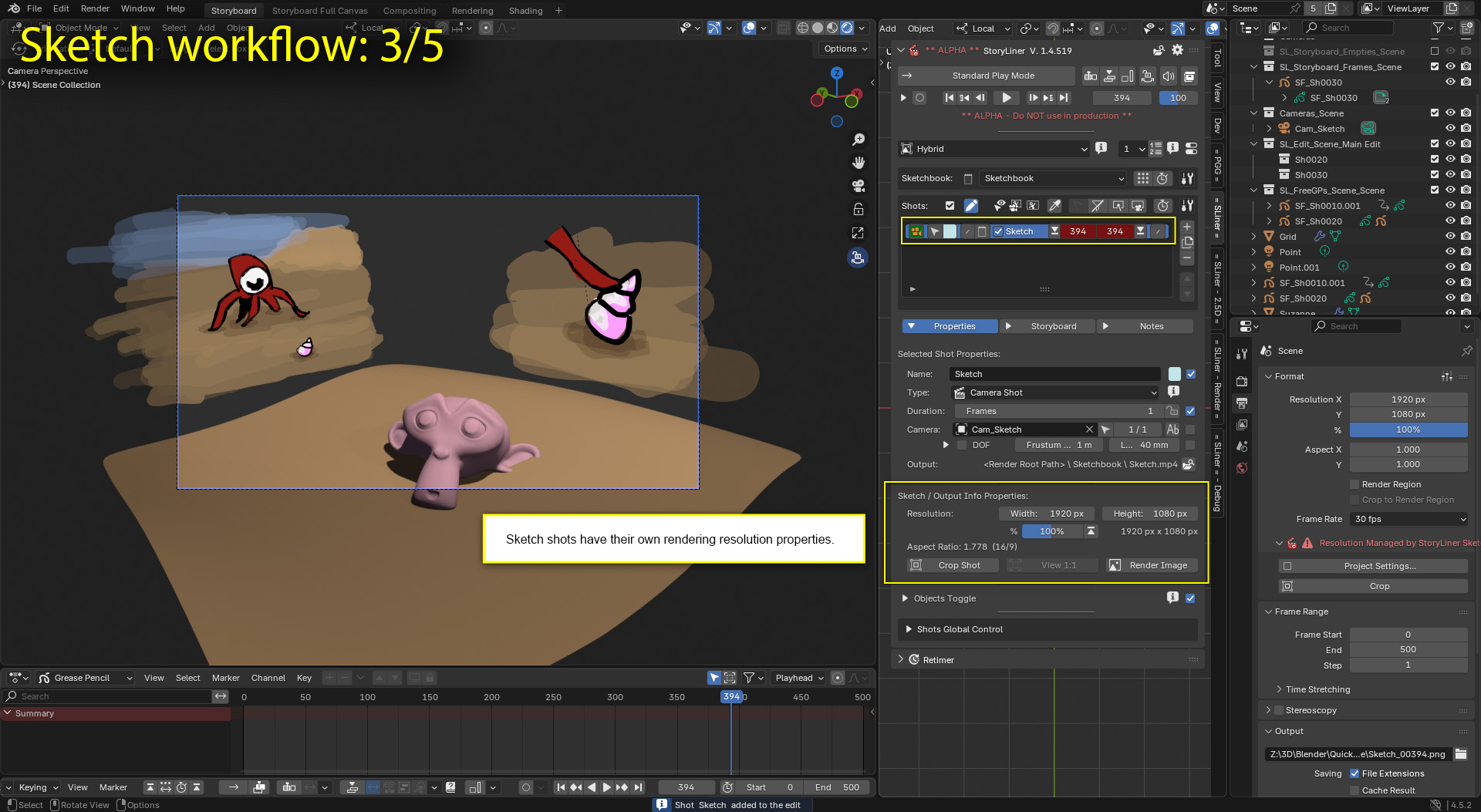
Task: Enable the Render Region checkbox
Action: click(x=1354, y=484)
